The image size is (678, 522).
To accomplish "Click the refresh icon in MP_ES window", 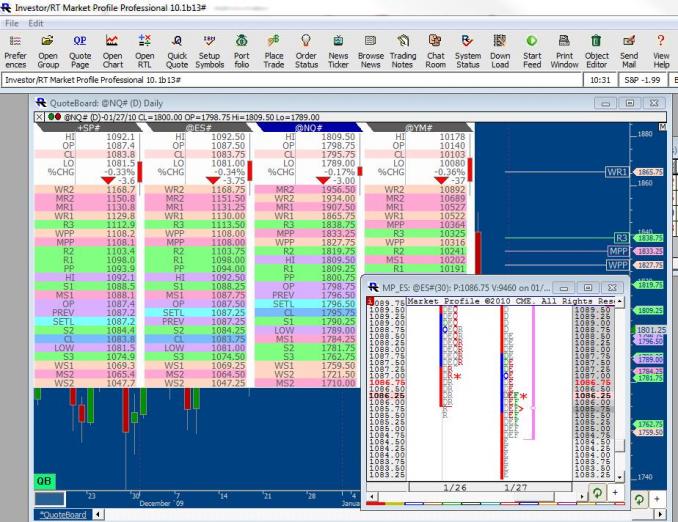I will coord(597,493).
